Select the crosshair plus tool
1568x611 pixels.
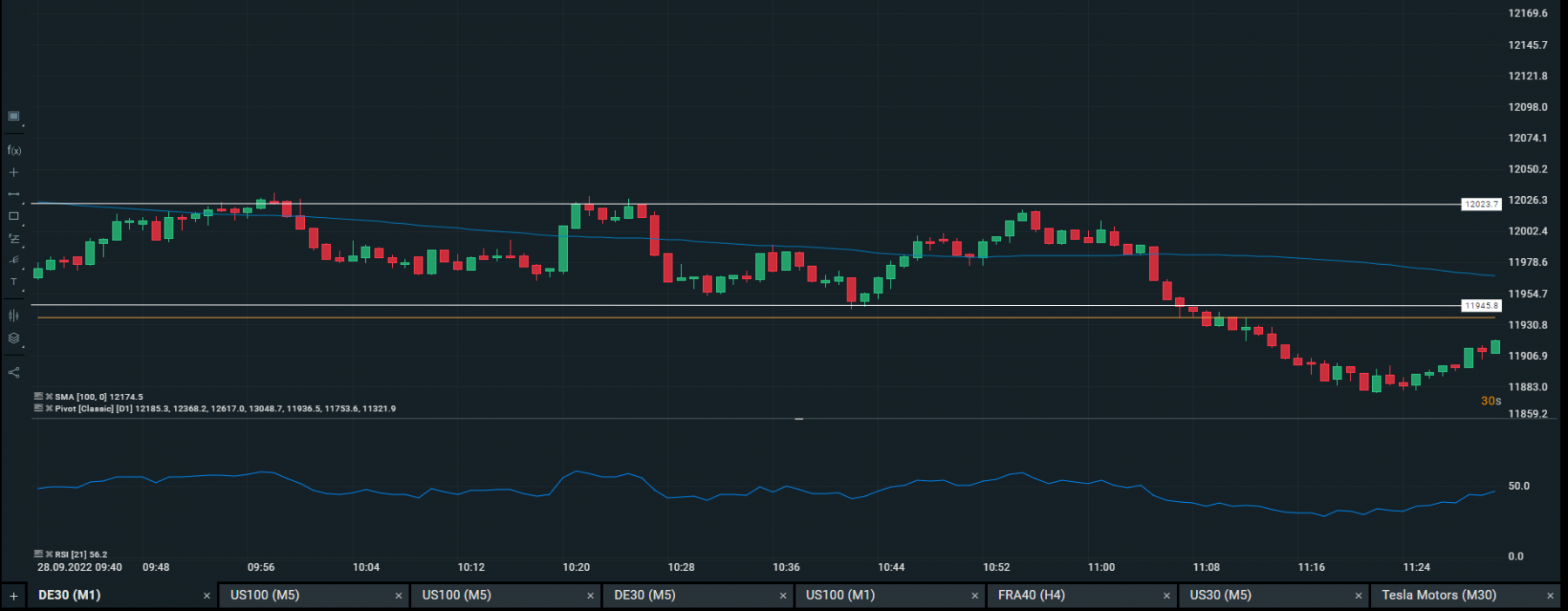[14, 173]
